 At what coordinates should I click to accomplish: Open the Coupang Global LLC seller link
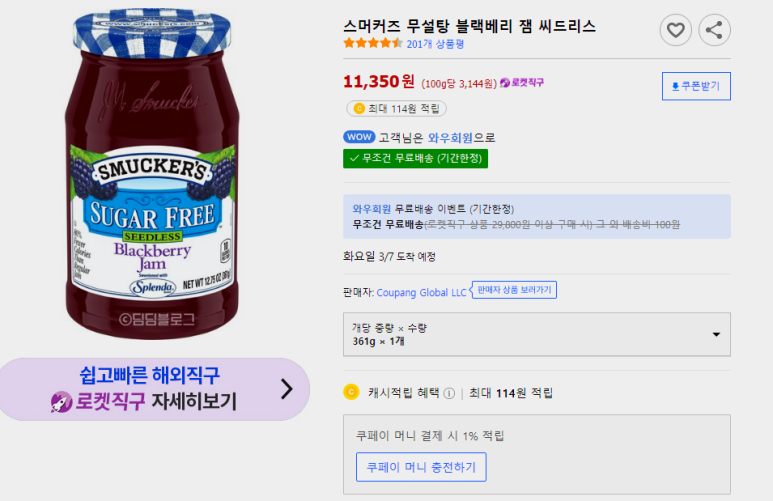(x=422, y=292)
